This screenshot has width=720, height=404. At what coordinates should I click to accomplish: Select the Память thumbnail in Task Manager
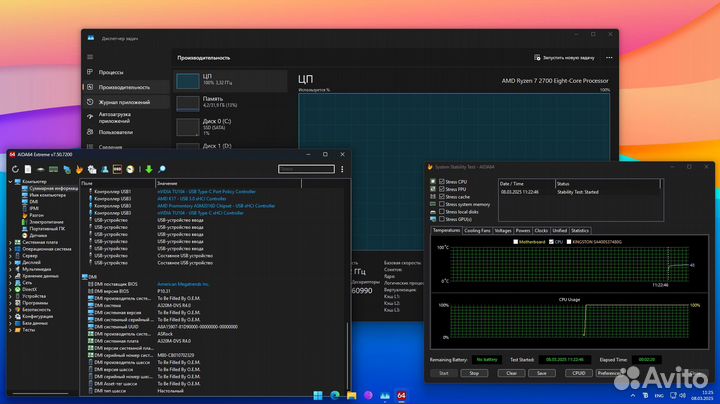tap(188, 103)
